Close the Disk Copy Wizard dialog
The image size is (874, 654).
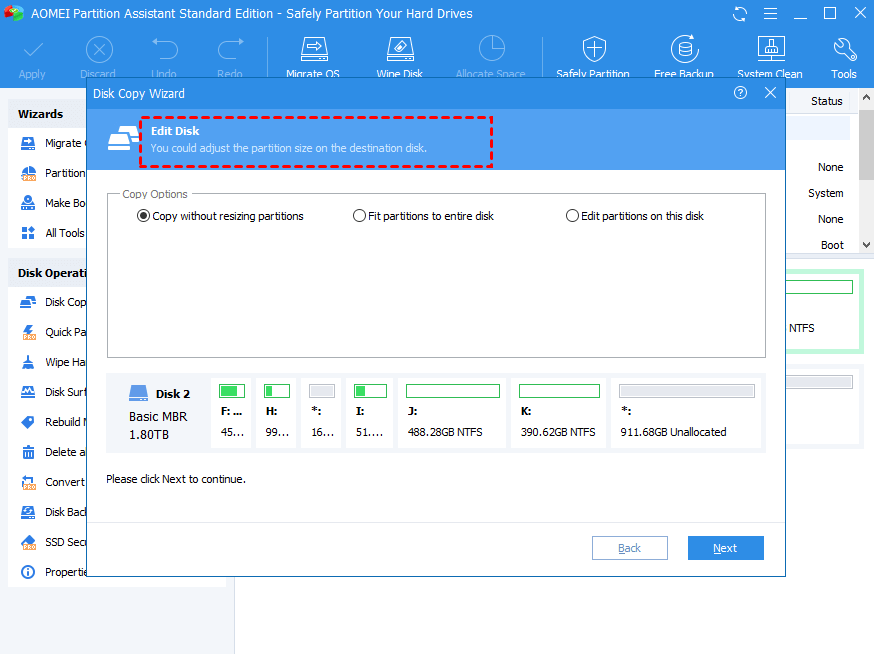click(770, 93)
